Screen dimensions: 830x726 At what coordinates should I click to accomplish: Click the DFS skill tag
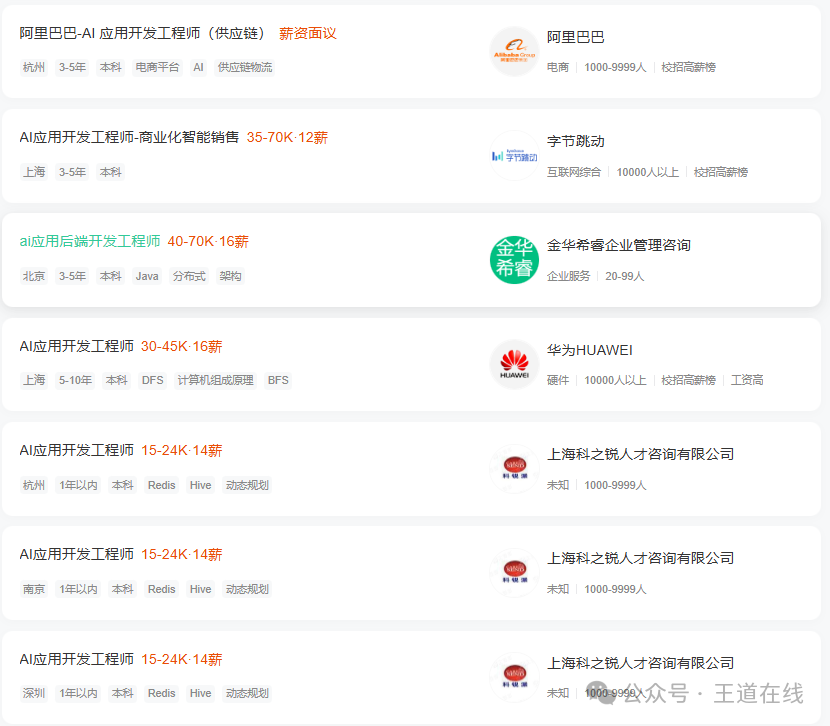pos(152,380)
